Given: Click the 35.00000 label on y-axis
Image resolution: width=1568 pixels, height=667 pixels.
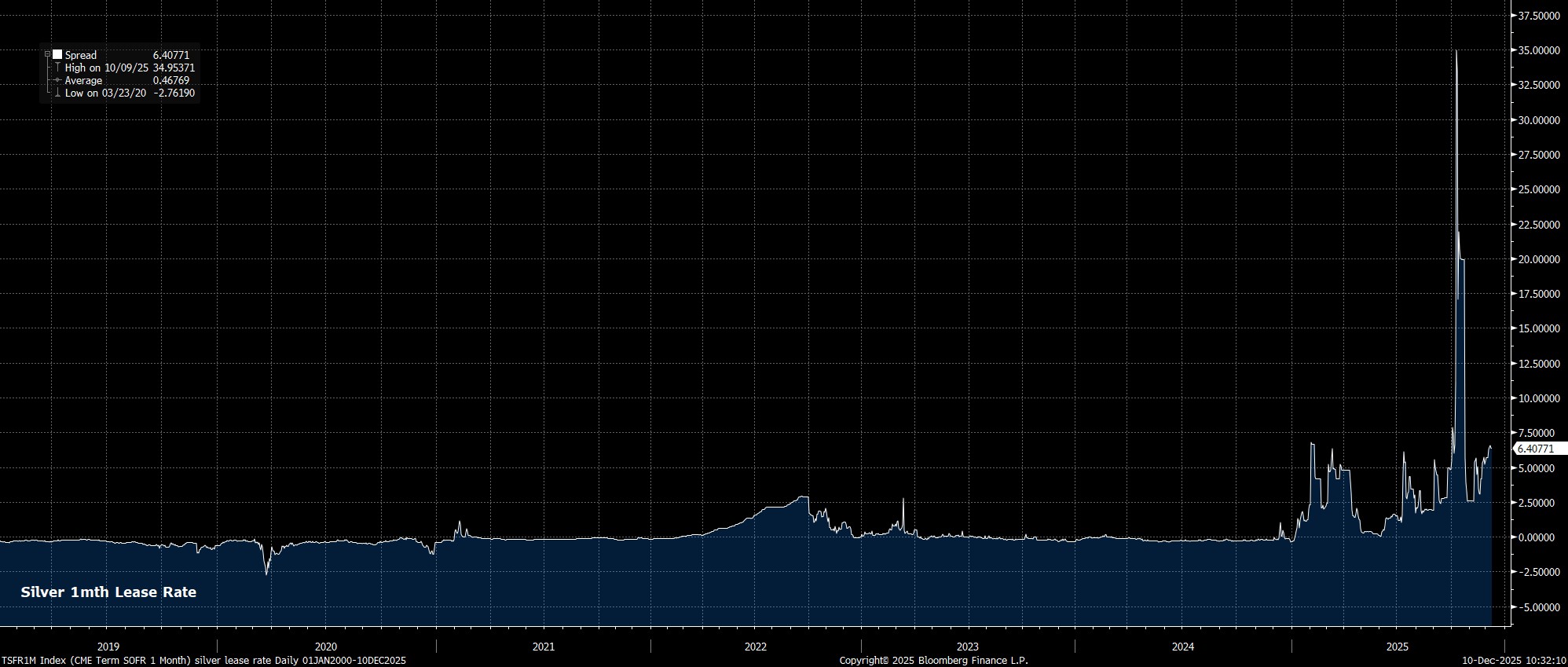Looking at the screenshot, I should (x=1538, y=50).
